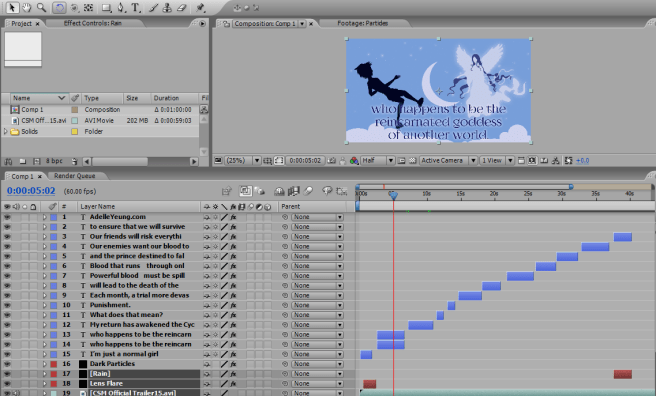Click the yellow label swatch of Solids folder

[74, 131]
